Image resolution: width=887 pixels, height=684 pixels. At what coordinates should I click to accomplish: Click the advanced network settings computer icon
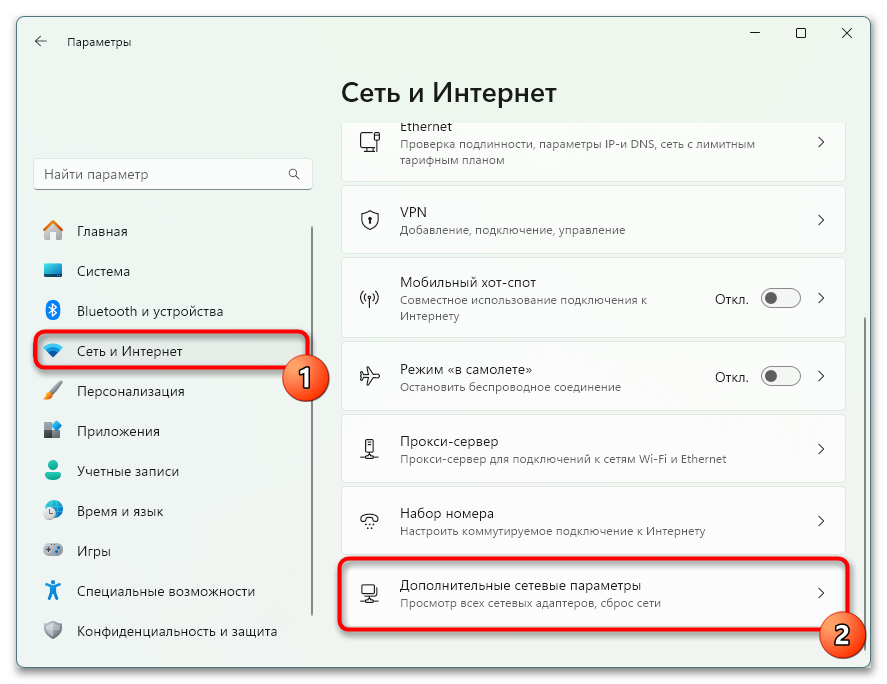point(370,593)
